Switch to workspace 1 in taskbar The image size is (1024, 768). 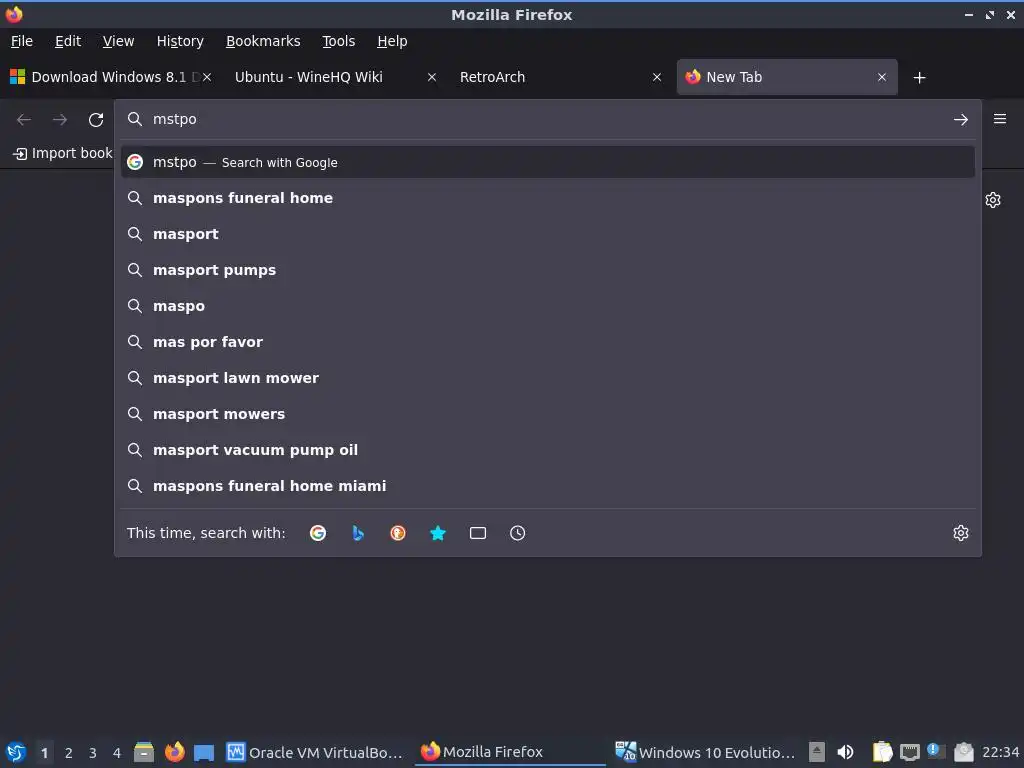click(44, 753)
